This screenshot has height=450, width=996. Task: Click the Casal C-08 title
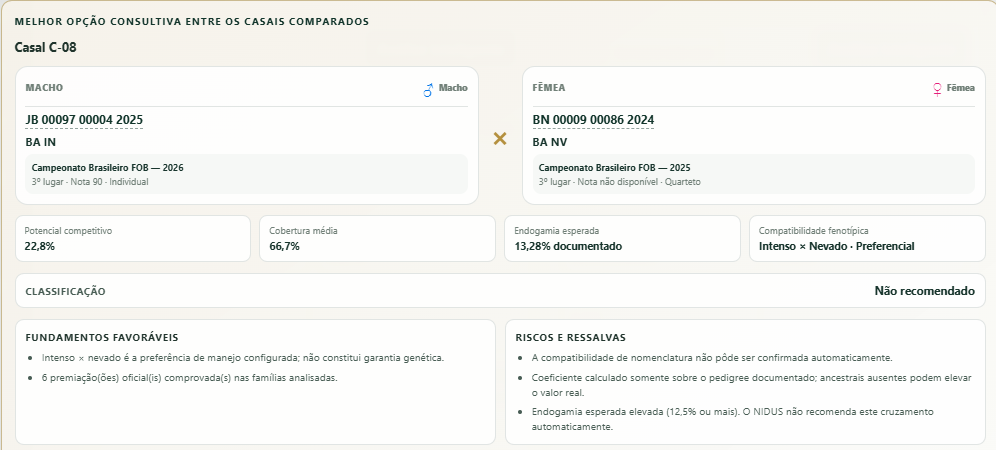tap(46, 48)
